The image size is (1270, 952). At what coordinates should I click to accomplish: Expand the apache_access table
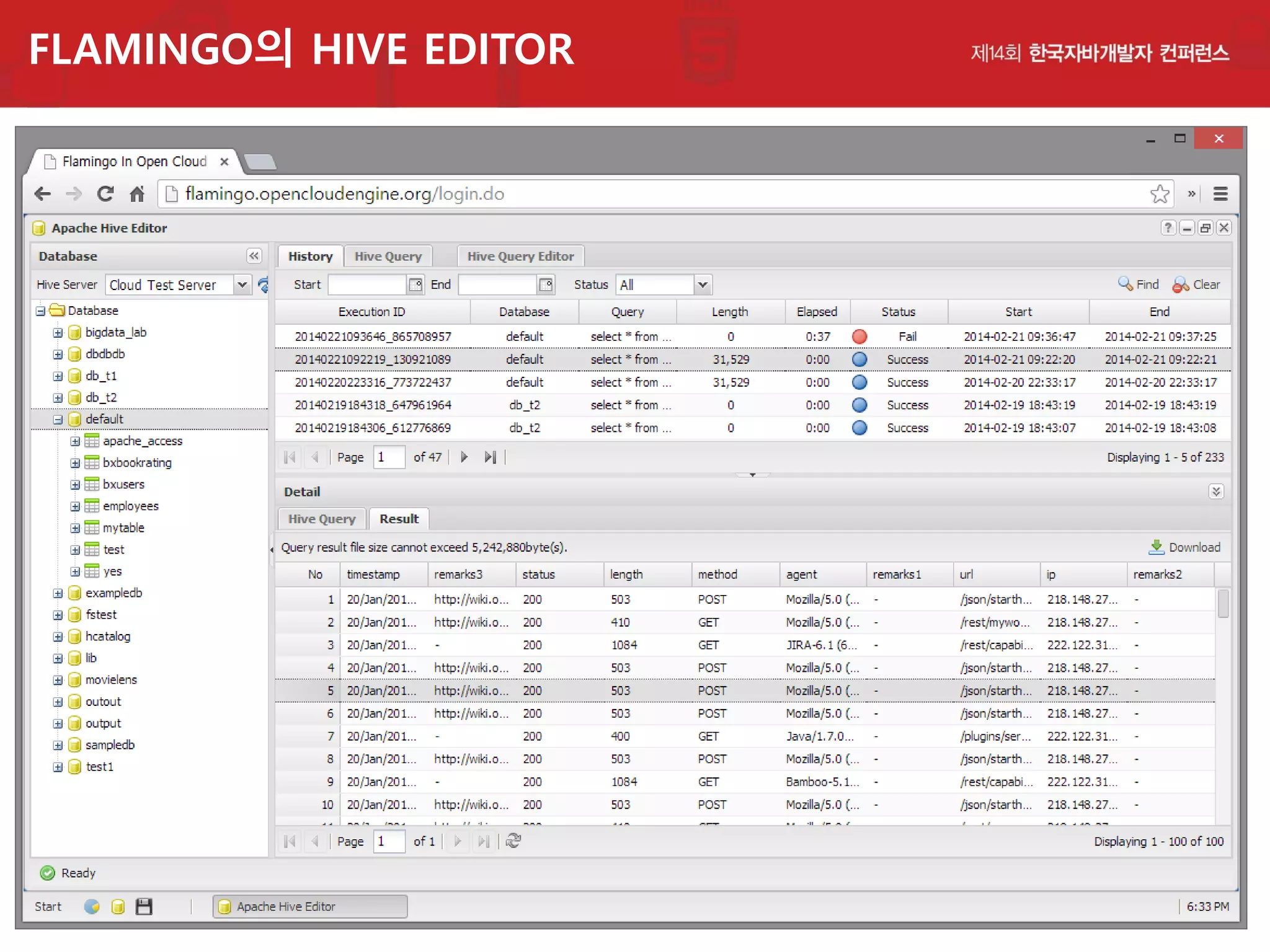(x=75, y=441)
